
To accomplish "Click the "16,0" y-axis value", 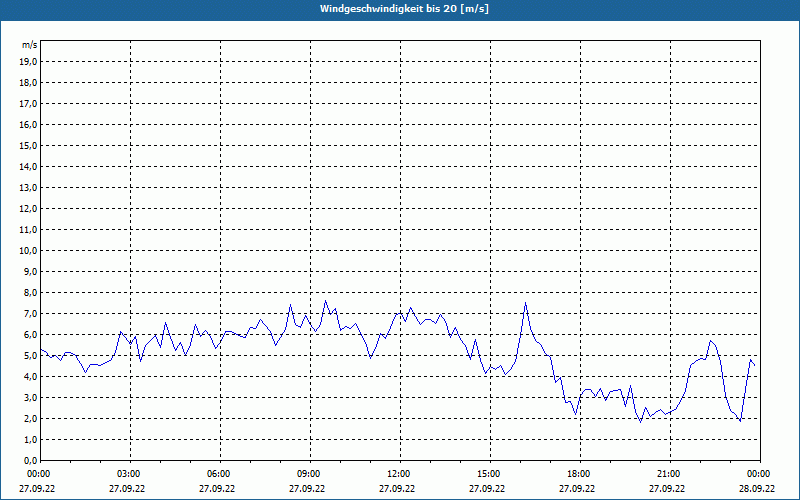I will (x=29, y=124).
